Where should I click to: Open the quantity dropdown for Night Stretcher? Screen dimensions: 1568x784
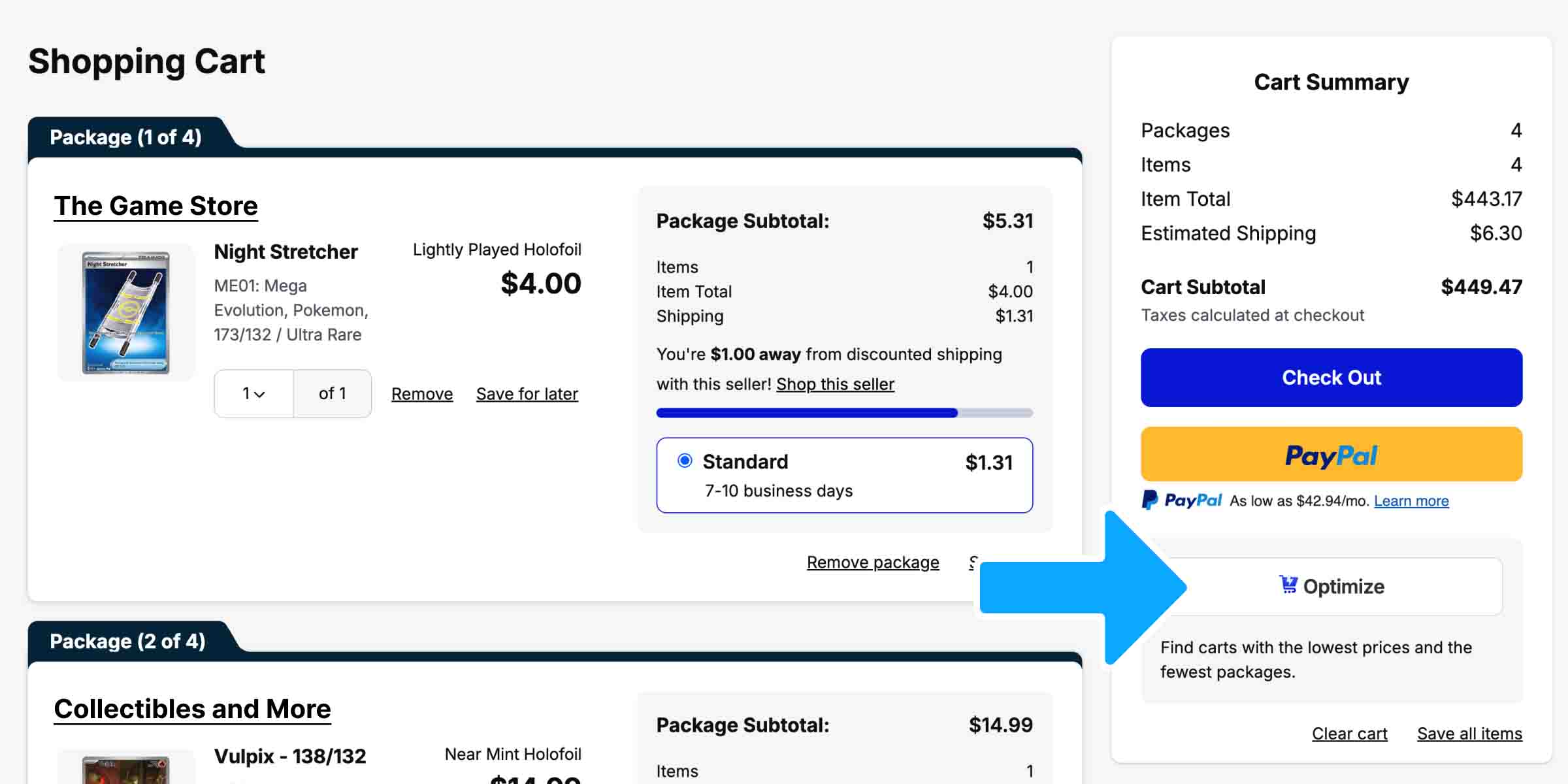253,394
